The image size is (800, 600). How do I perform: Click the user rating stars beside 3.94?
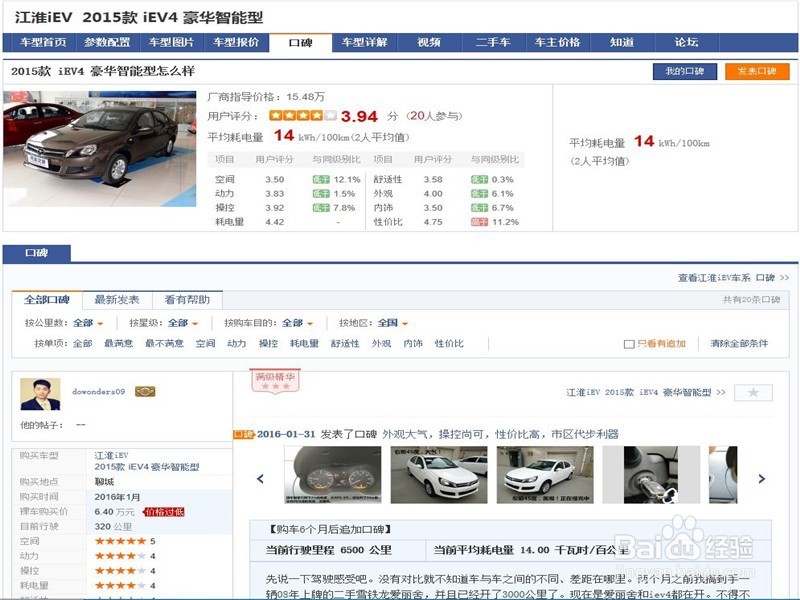[x=303, y=116]
